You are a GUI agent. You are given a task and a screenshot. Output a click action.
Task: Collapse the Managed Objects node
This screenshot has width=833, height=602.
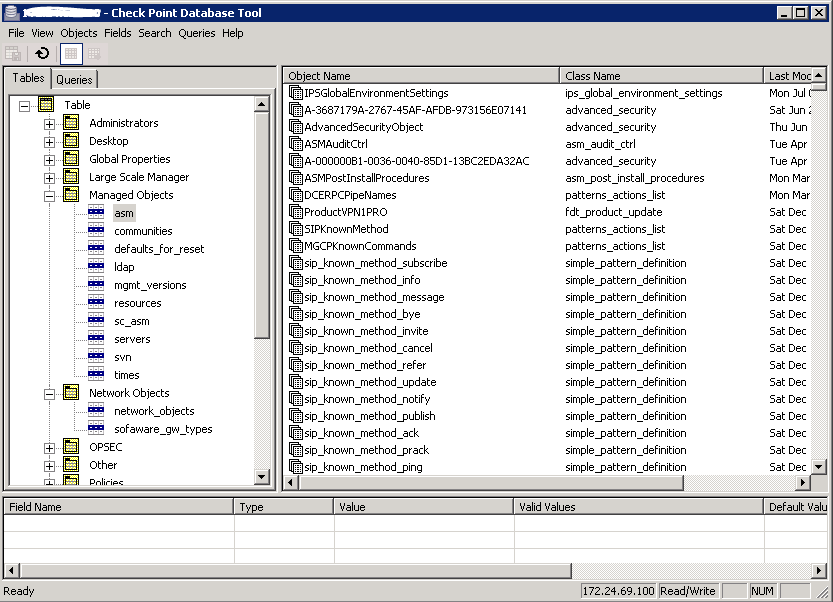(x=49, y=196)
